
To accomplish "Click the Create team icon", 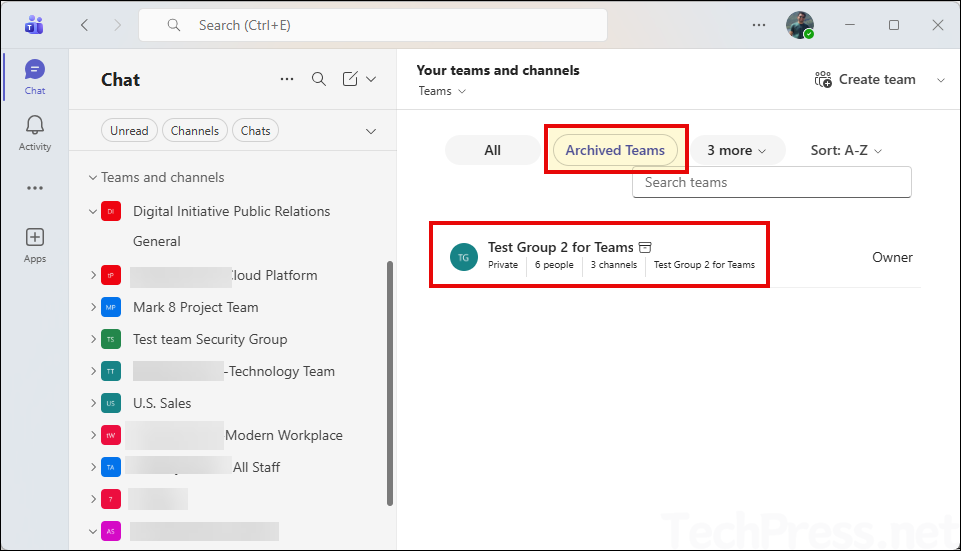I will point(822,80).
